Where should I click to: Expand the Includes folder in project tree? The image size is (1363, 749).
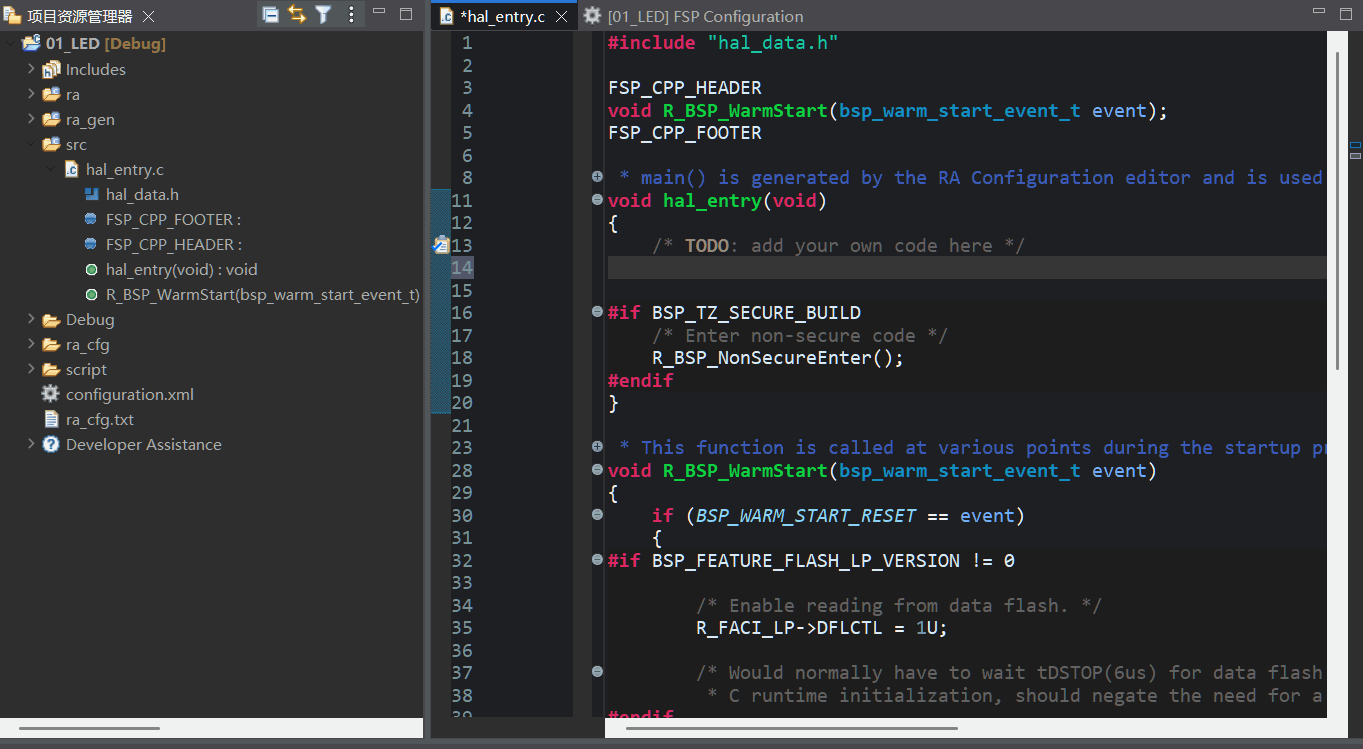31,69
